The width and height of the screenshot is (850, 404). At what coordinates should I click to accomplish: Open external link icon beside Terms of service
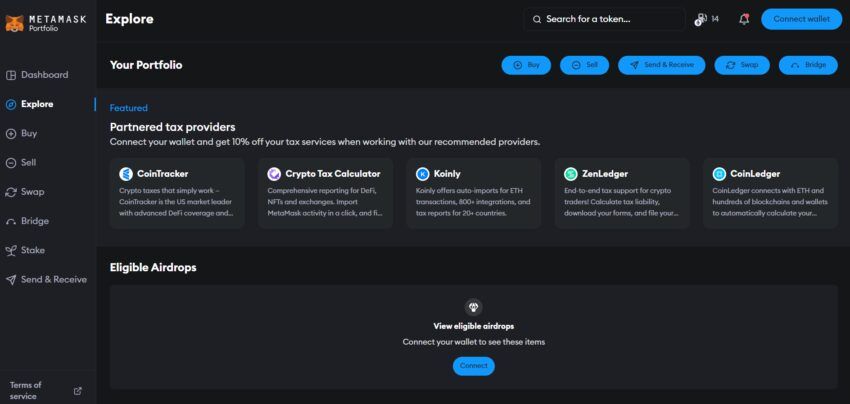pos(78,391)
